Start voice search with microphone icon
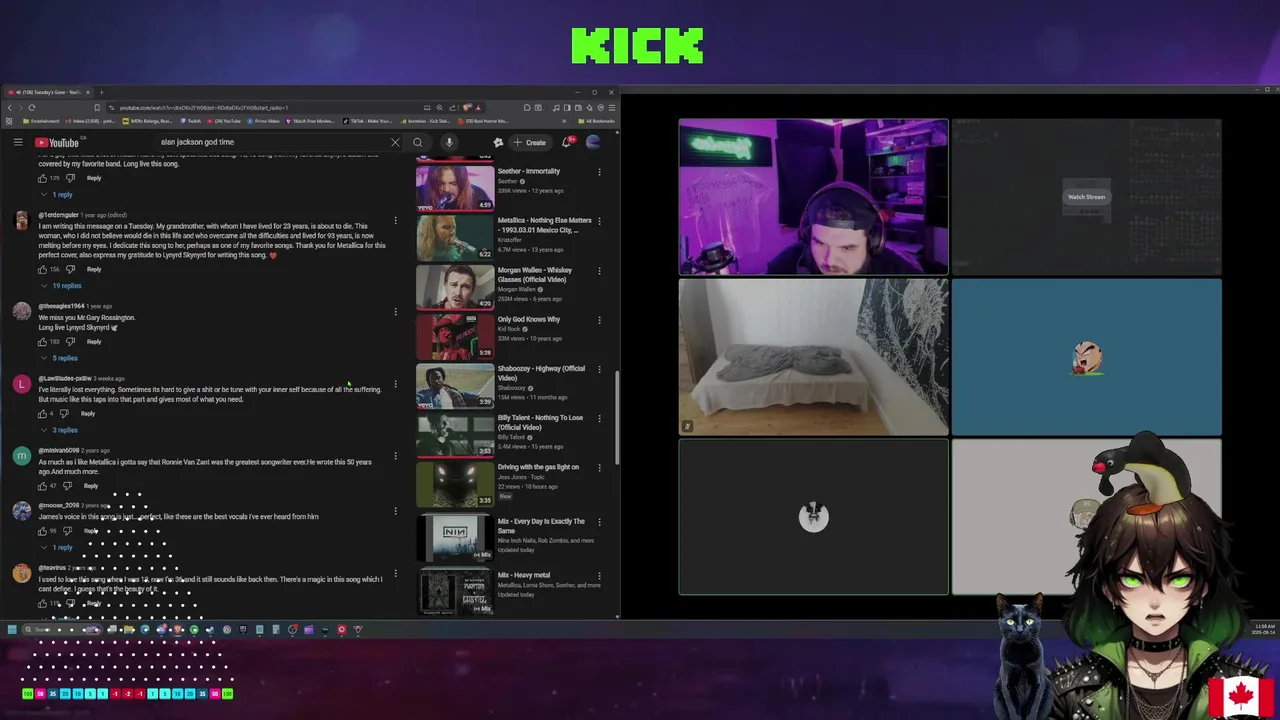 449,142
